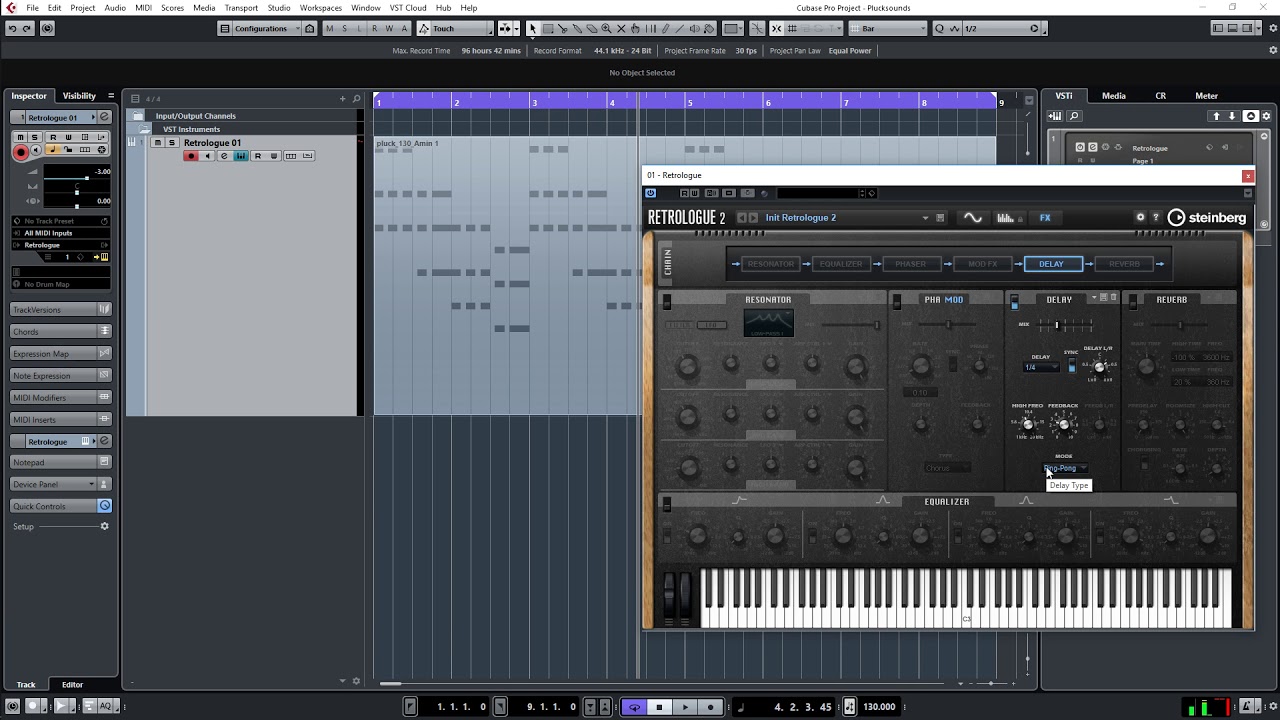Screen dimensions: 1280x720
Task: Adjust the Delay Mix slider
Action: pos(1063,324)
